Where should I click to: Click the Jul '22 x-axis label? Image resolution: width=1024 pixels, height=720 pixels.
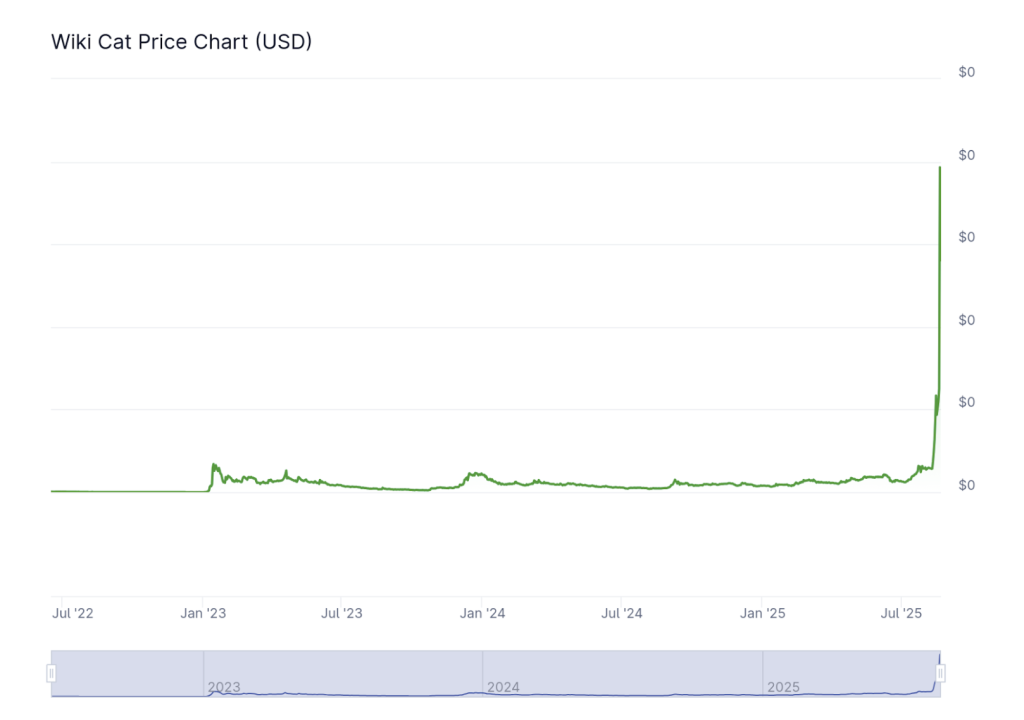pyautogui.click(x=72, y=613)
